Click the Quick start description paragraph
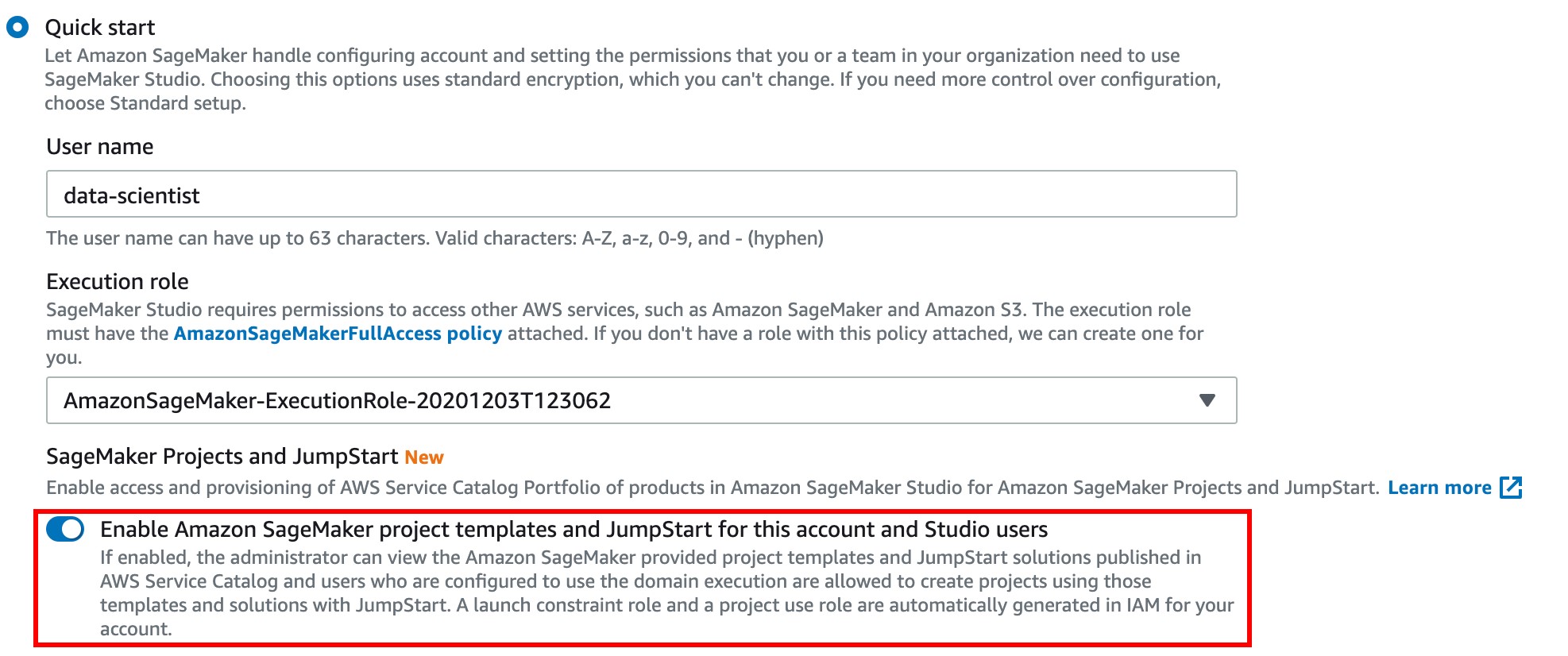The height and width of the screenshot is (656, 1568). [x=632, y=79]
